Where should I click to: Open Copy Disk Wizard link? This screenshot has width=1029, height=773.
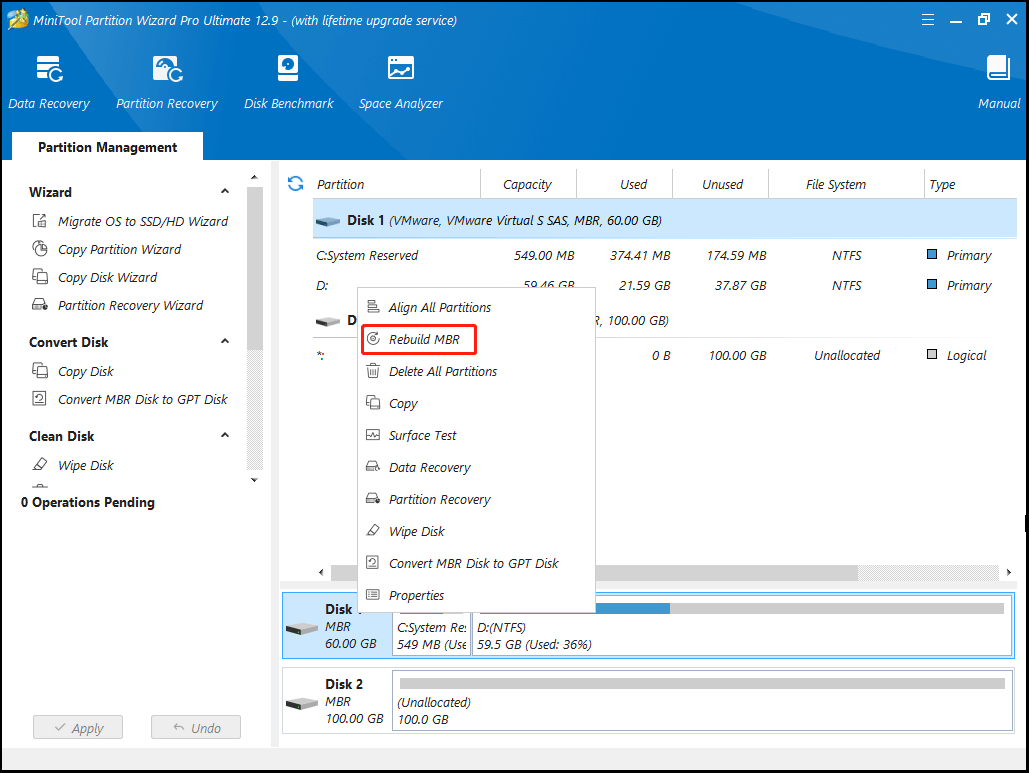[107, 277]
